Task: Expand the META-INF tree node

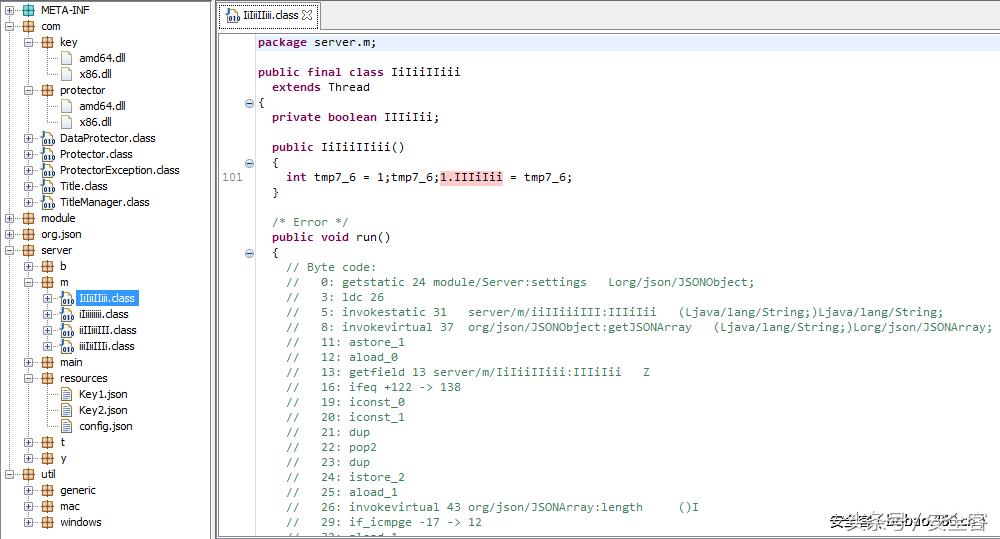Action: 10,10
